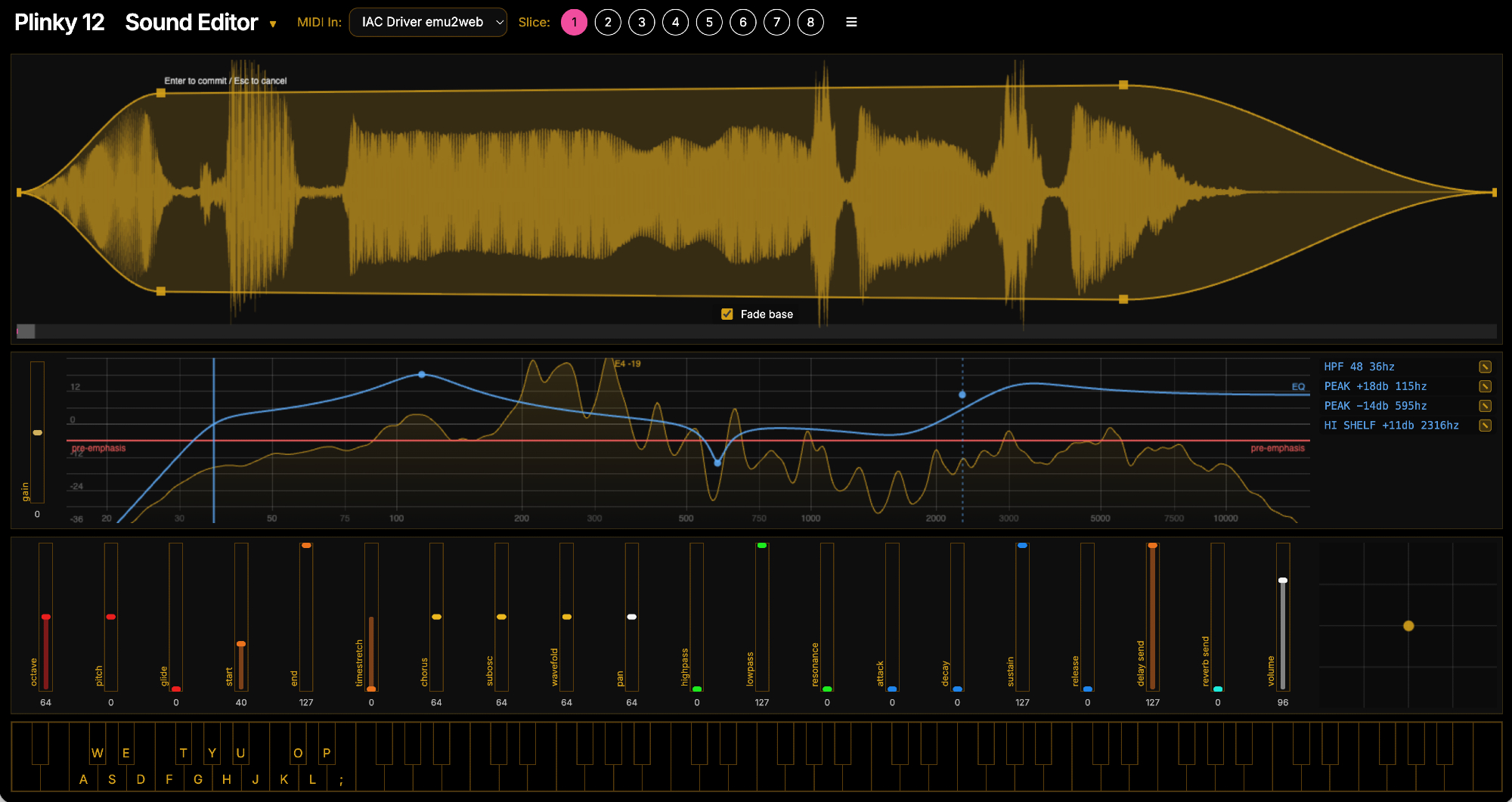Click the Sound Editor title

pyautogui.click(x=191, y=23)
